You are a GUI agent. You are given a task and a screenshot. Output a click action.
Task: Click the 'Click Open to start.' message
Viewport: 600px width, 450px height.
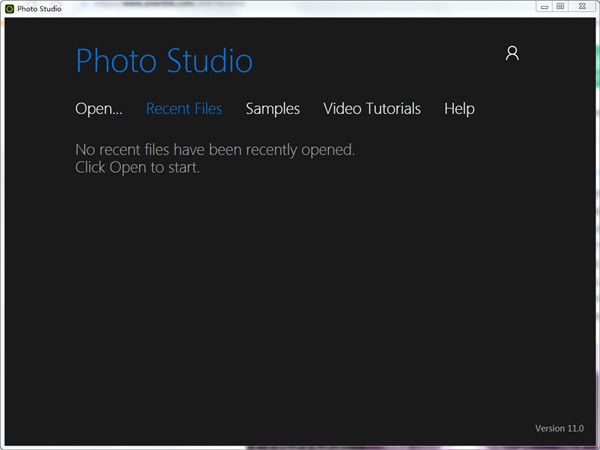pyautogui.click(x=137, y=168)
